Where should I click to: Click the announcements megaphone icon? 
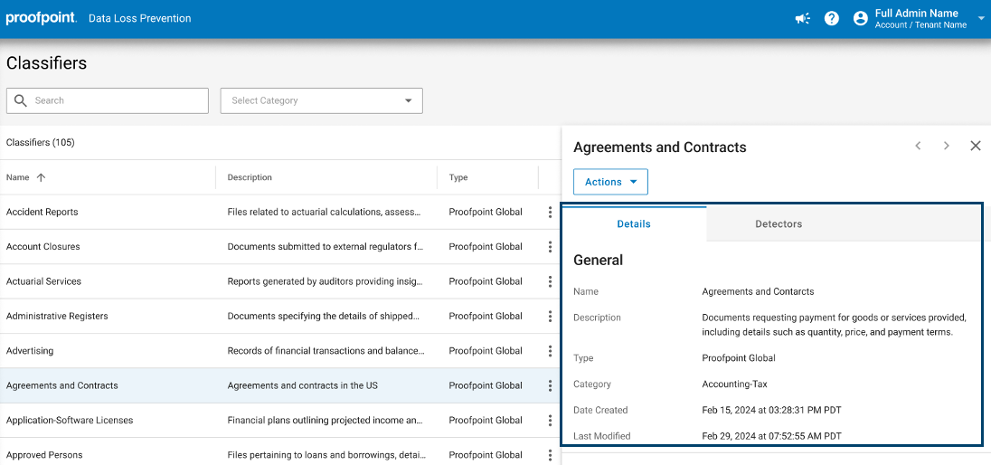(x=803, y=19)
